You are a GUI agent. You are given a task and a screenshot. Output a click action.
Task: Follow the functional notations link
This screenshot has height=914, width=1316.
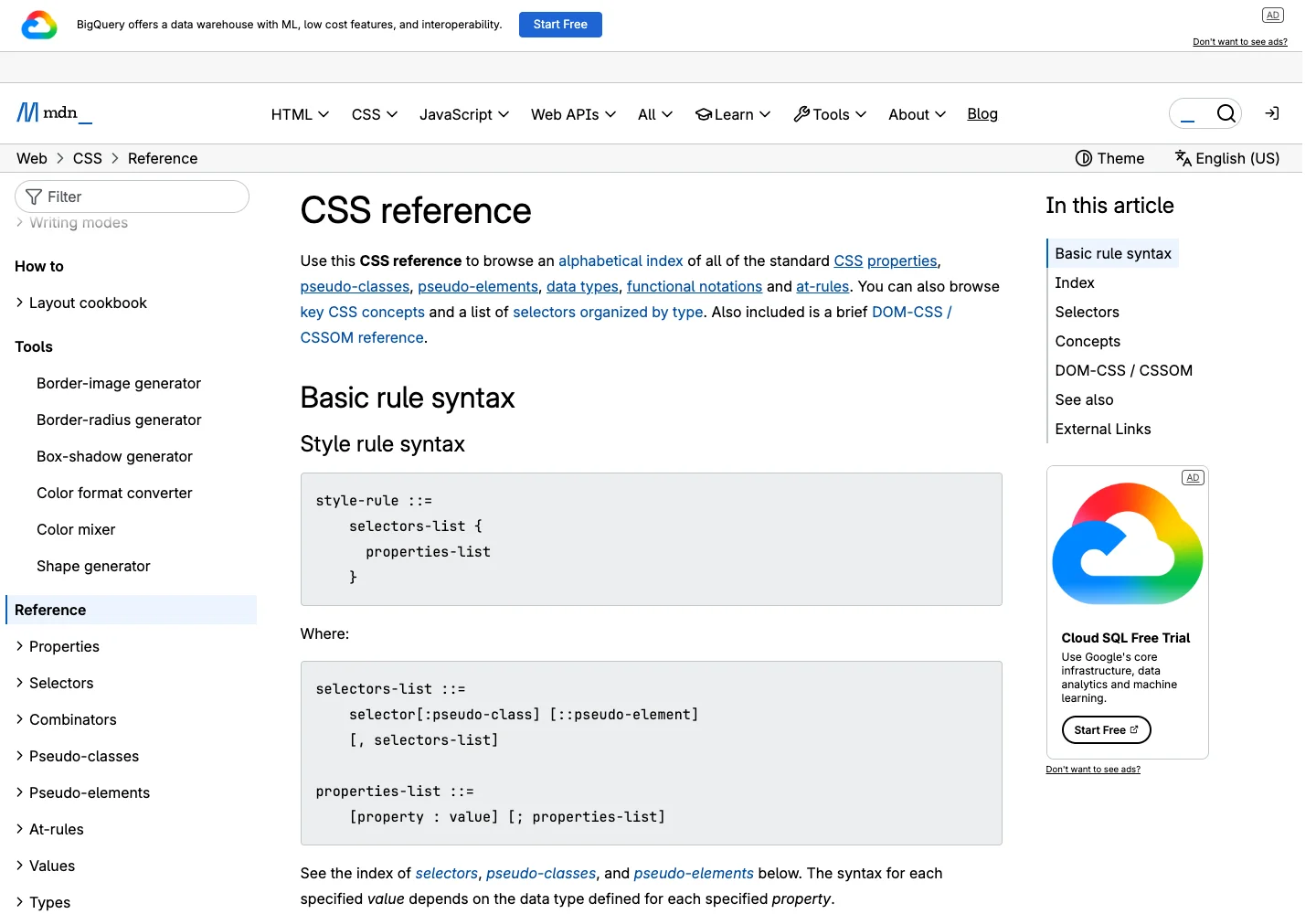[694, 286]
